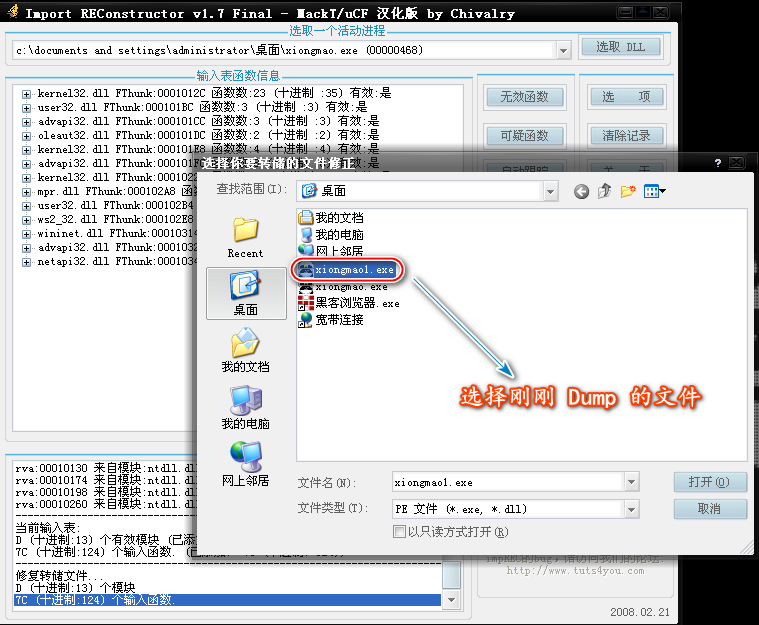Expand kernel32.dll FThunk:000101E8 node
The height and width of the screenshot is (625, 759).
coord(27,150)
